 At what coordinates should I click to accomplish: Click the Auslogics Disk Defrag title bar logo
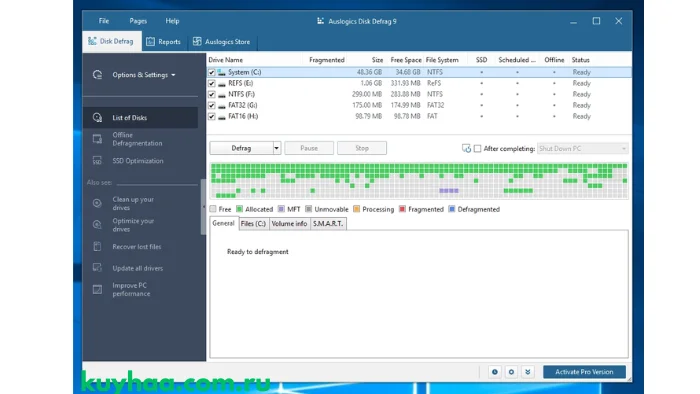click(320, 21)
